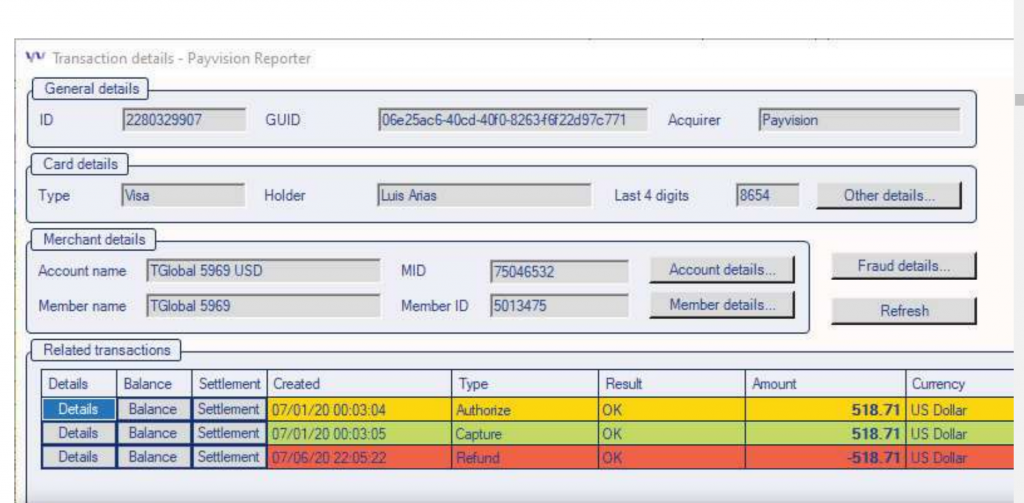The height and width of the screenshot is (503, 1024).
Task: Open Details for the Authorize transaction
Action: point(78,409)
